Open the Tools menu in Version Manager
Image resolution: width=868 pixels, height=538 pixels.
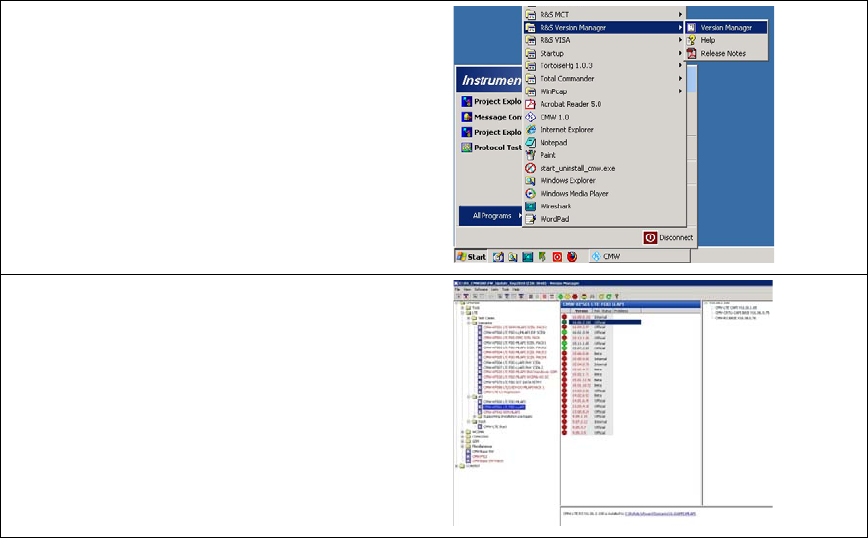505,289
